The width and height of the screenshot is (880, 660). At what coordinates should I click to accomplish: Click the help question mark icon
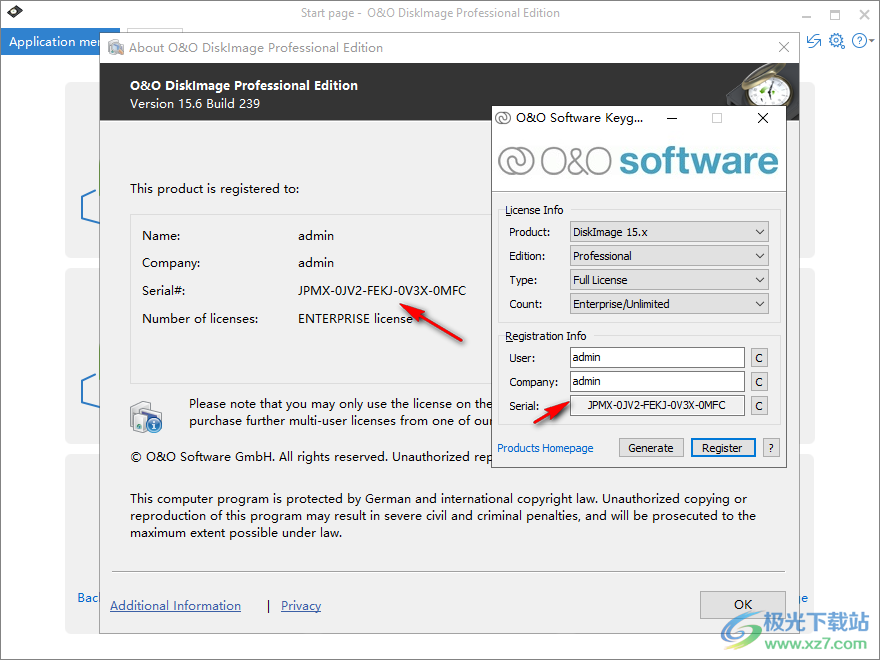click(860, 41)
